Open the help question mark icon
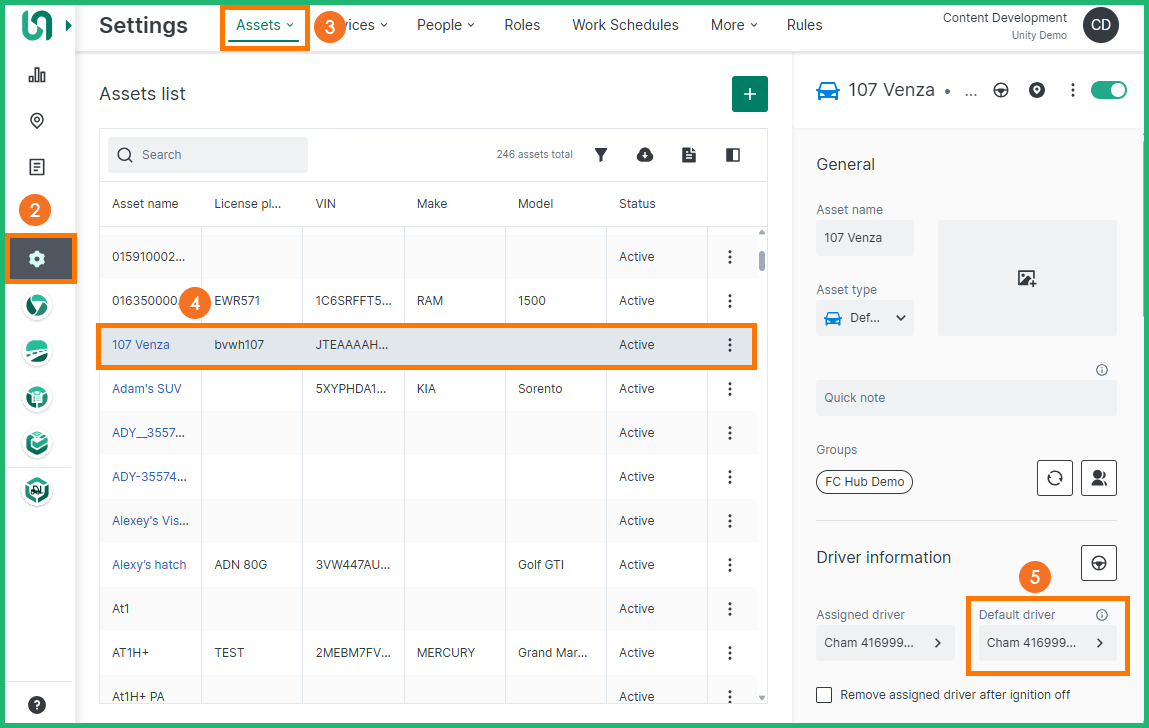 click(x=37, y=704)
